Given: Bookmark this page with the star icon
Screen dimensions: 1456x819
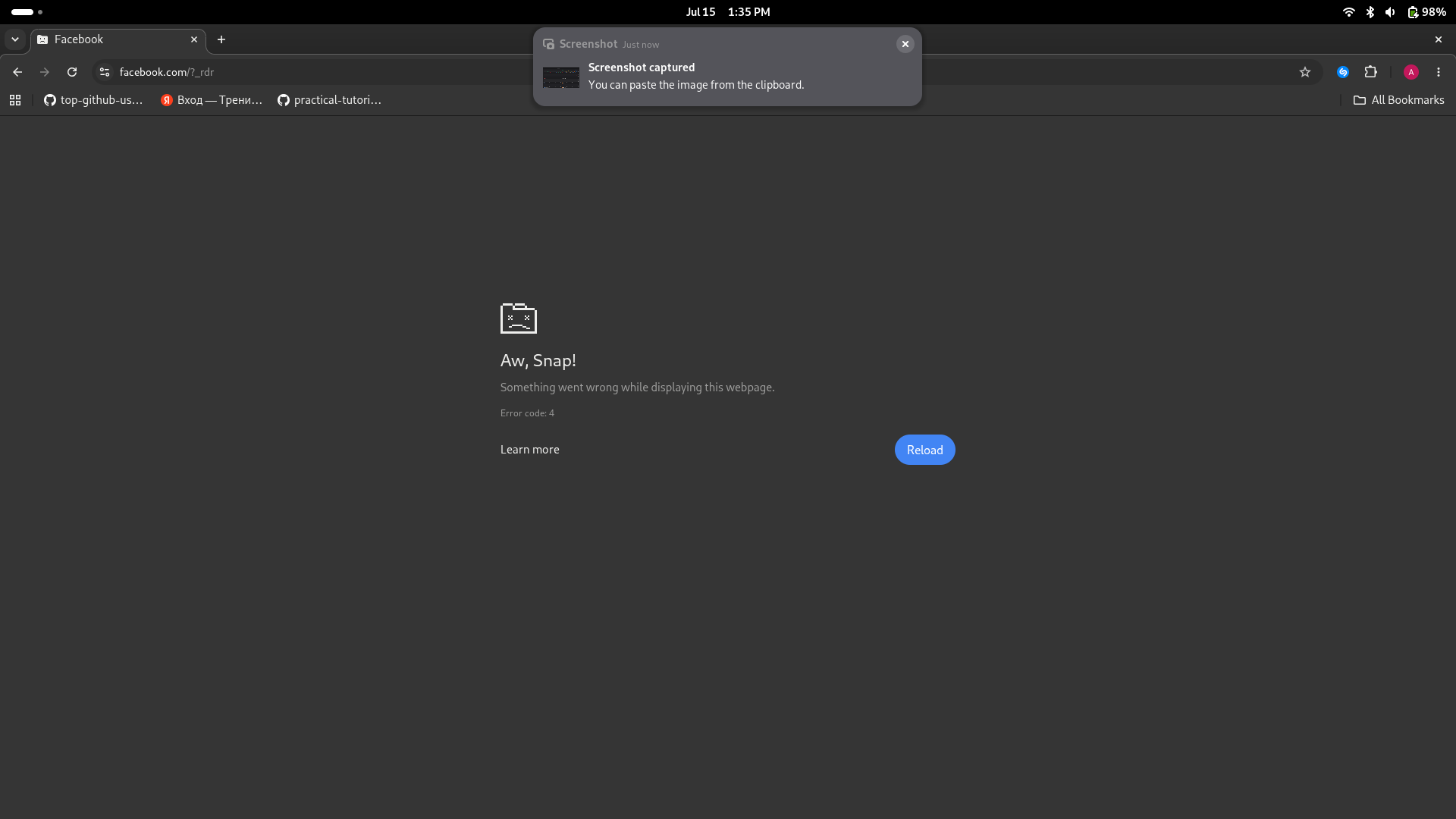Looking at the screenshot, I should tap(1305, 72).
